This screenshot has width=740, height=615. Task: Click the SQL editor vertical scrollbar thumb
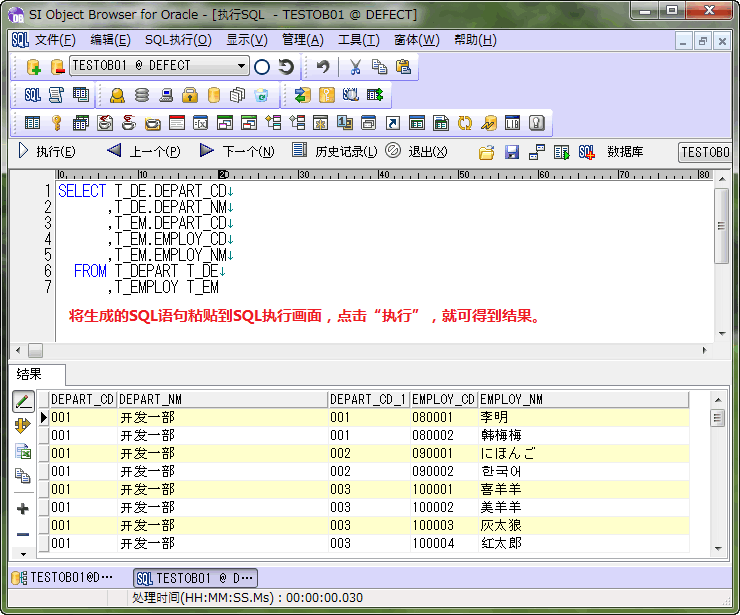(721, 226)
